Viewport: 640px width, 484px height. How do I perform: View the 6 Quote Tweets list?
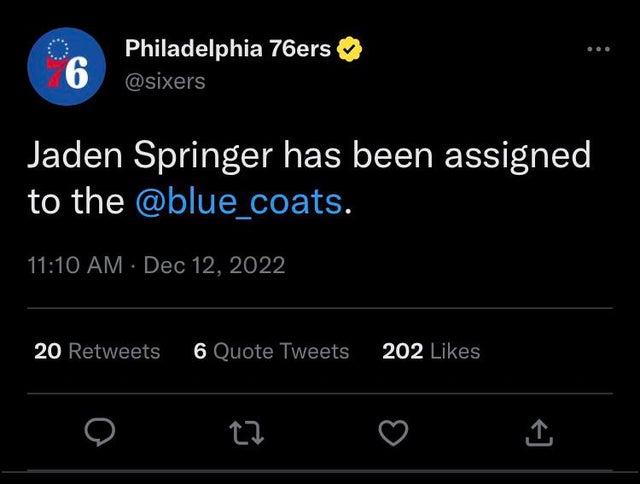click(x=271, y=351)
